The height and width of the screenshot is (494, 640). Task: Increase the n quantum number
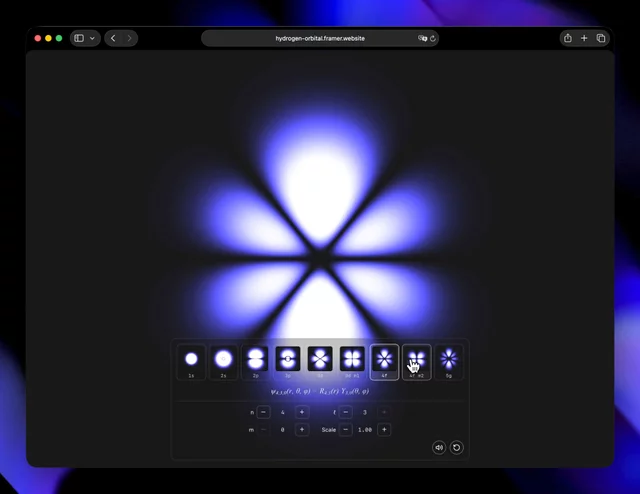[302, 412]
